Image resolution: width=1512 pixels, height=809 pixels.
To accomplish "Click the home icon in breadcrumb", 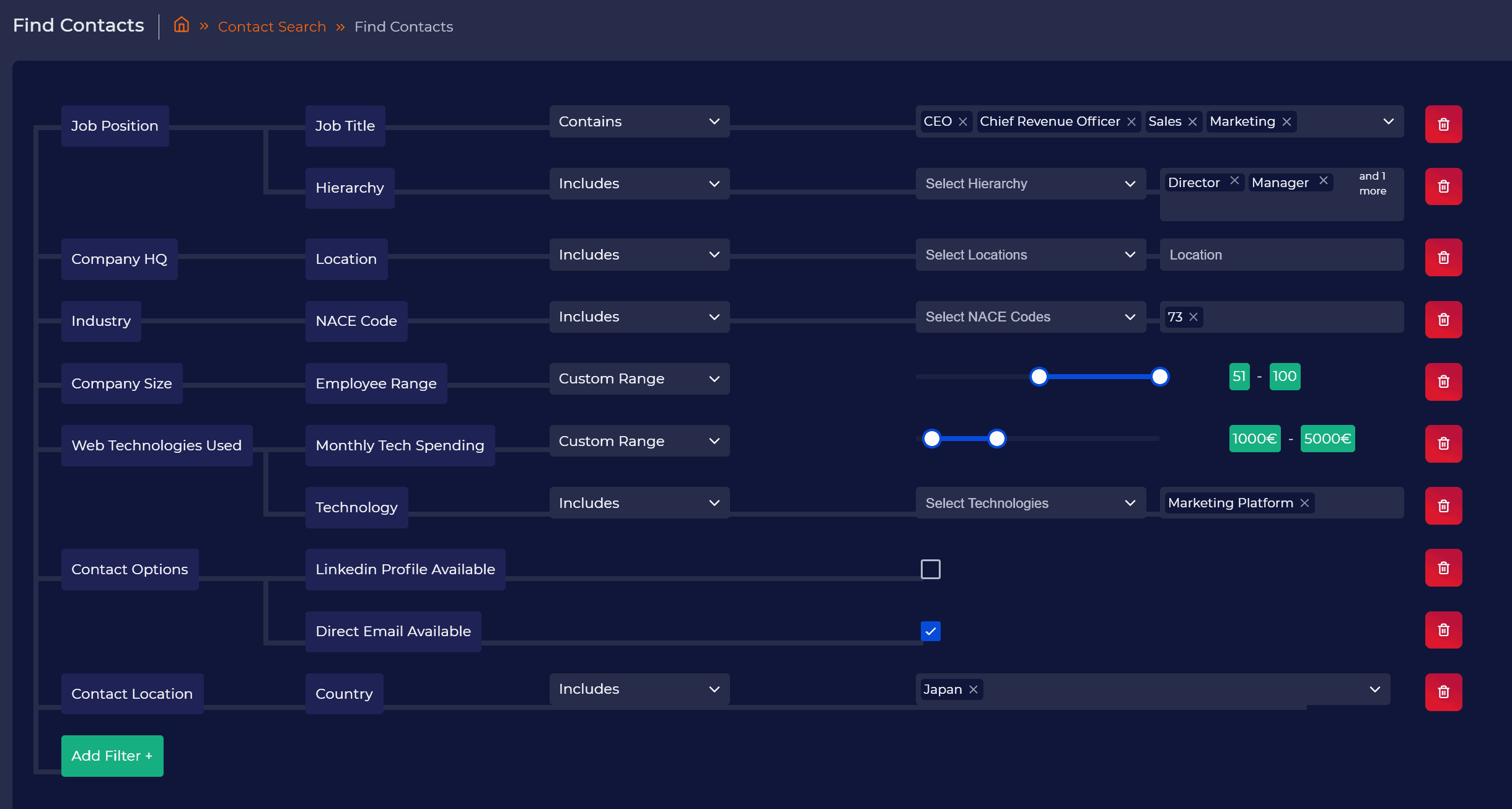I will coord(181,25).
